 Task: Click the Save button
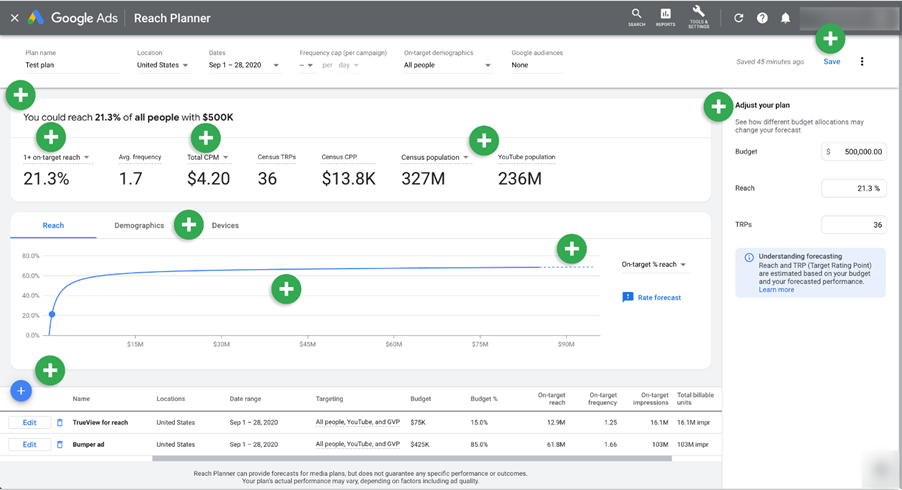pyautogui.click(x=832, y=62)
